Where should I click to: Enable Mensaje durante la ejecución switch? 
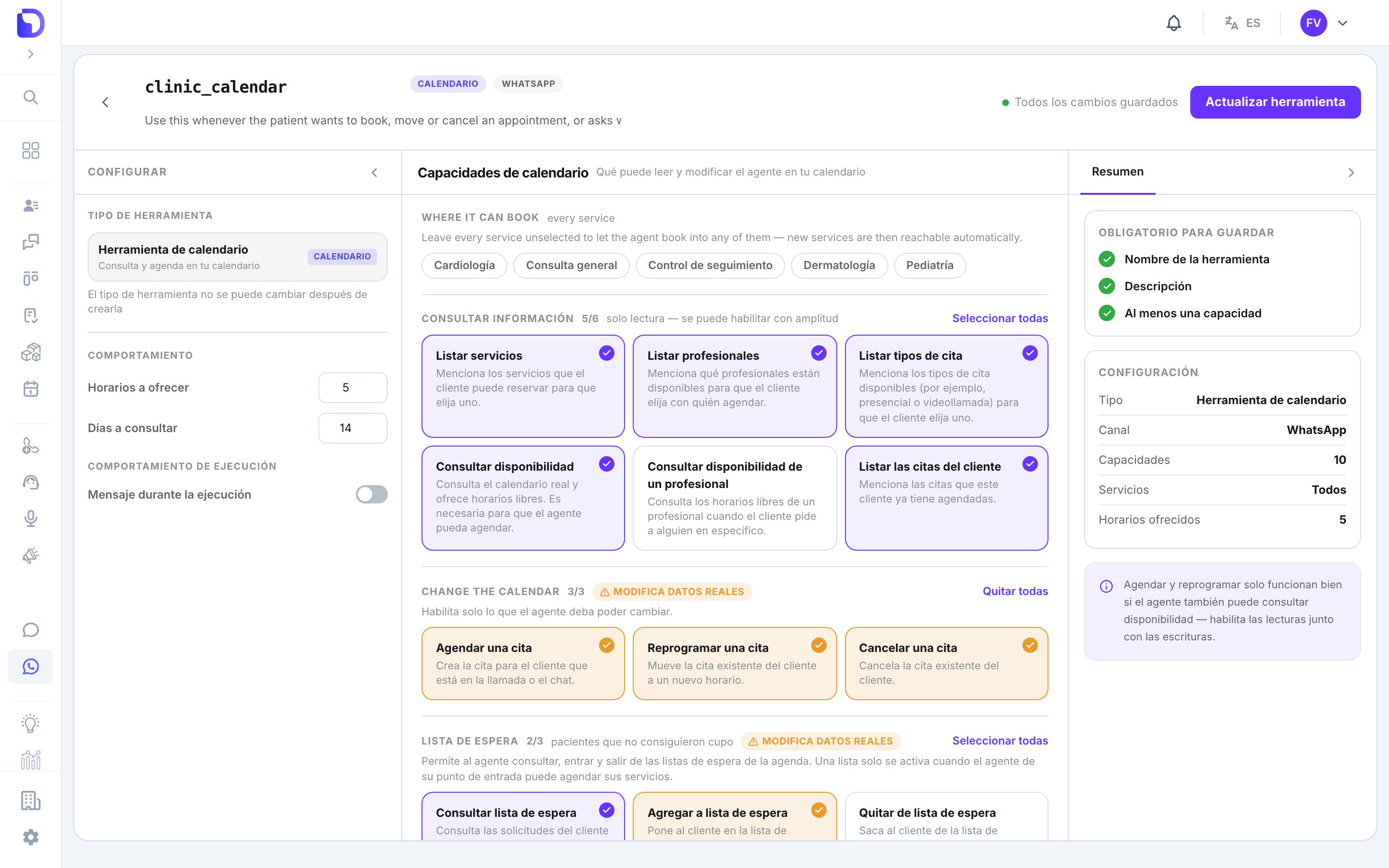371,494
